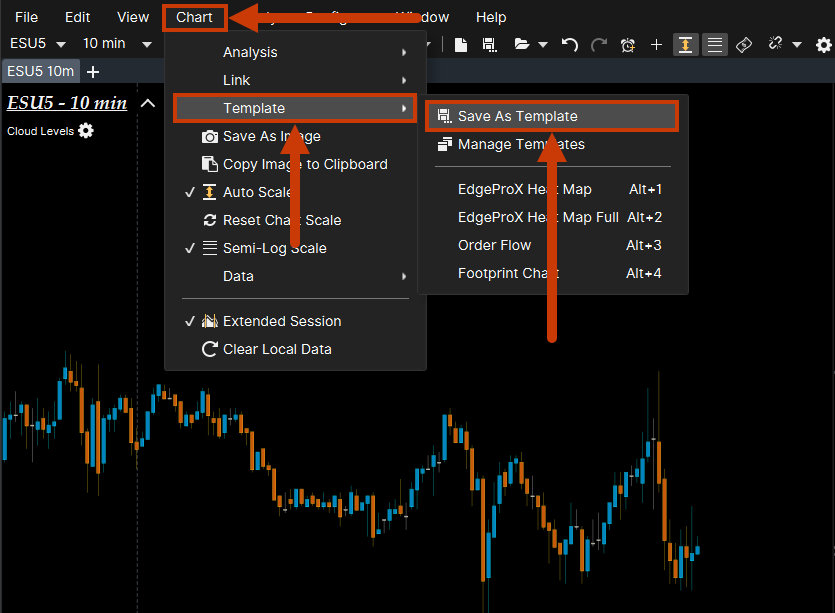835x613 pixels.
Task: Open Cloud Levels settings gear
Action: click(x=86, y=131)
